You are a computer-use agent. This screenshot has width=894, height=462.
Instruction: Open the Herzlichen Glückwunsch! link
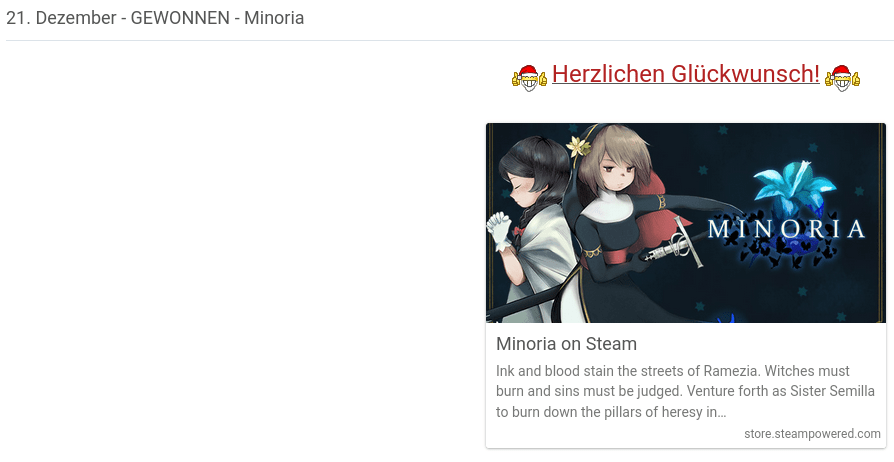686,74
